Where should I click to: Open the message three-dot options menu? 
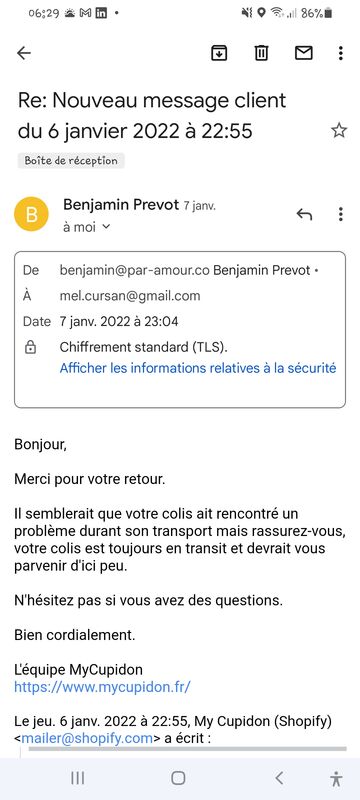tap(341, 214)
